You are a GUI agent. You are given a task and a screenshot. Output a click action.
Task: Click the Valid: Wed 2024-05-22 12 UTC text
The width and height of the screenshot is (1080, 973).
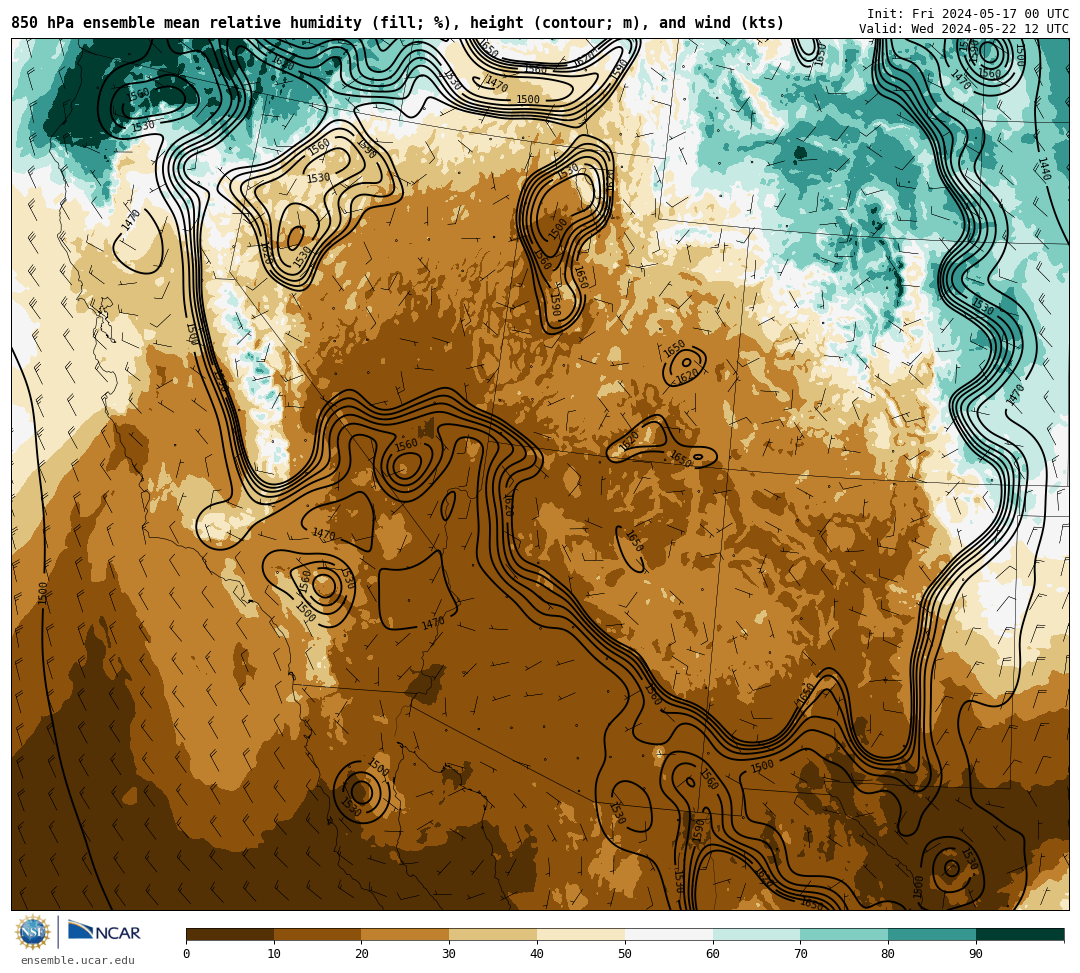pos(964,29)
